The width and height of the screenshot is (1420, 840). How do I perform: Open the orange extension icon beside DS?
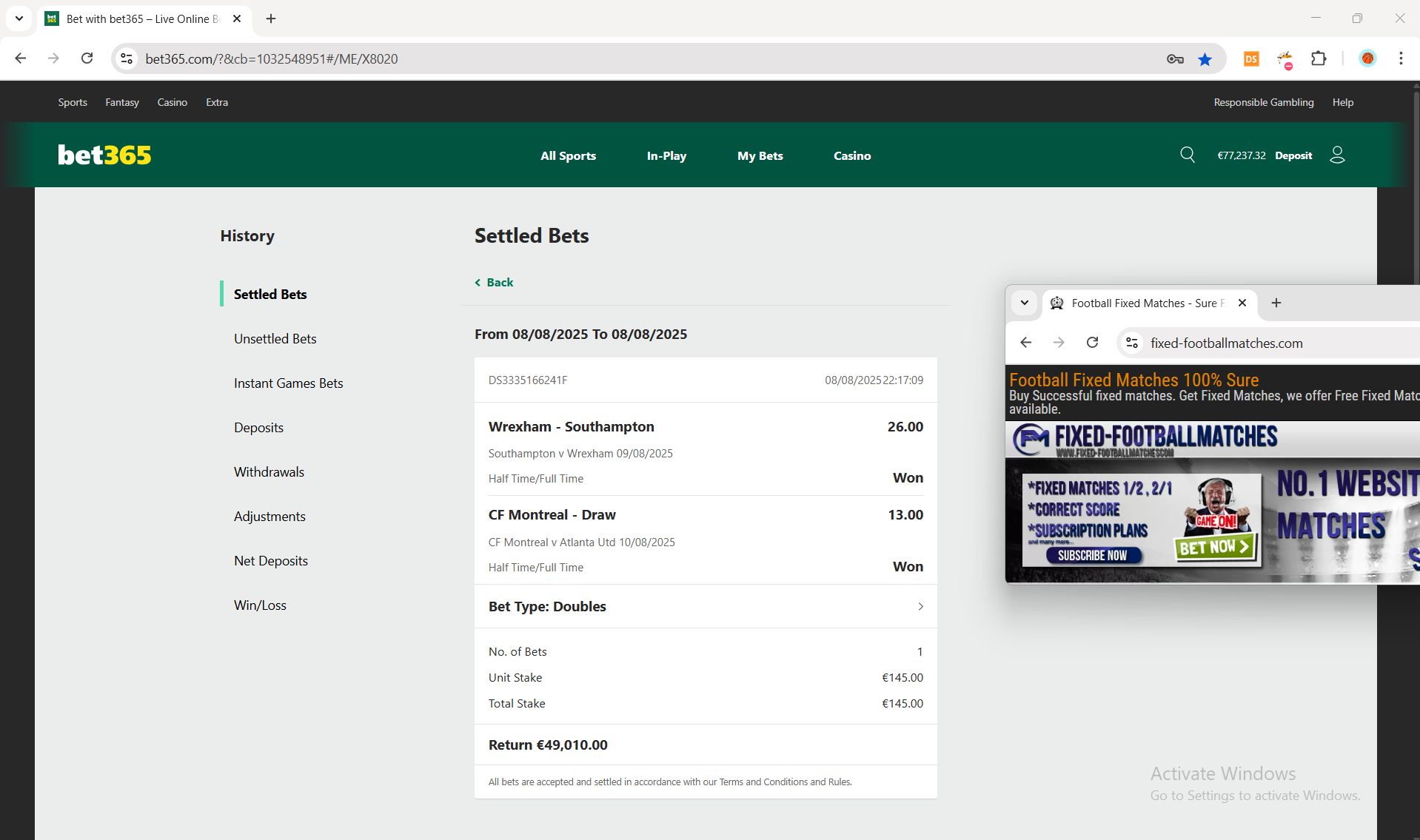[x=1285, y=59]
